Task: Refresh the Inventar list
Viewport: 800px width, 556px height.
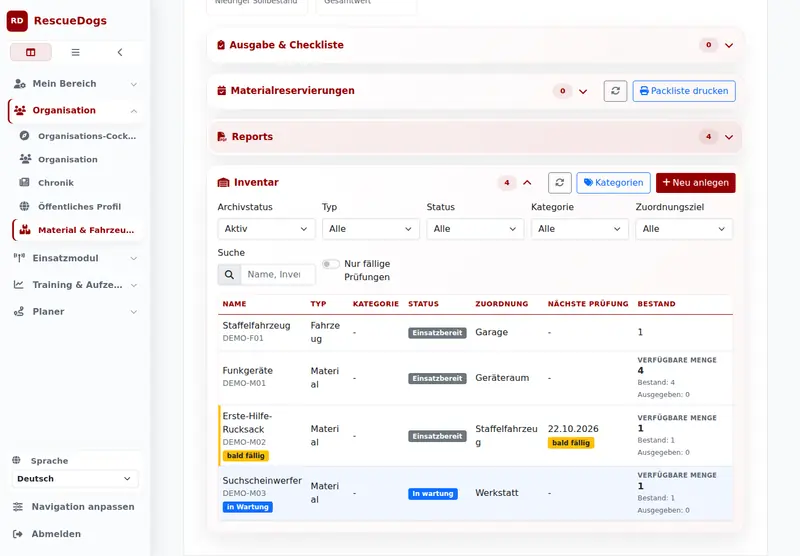Action: click(x=560, y=183)
